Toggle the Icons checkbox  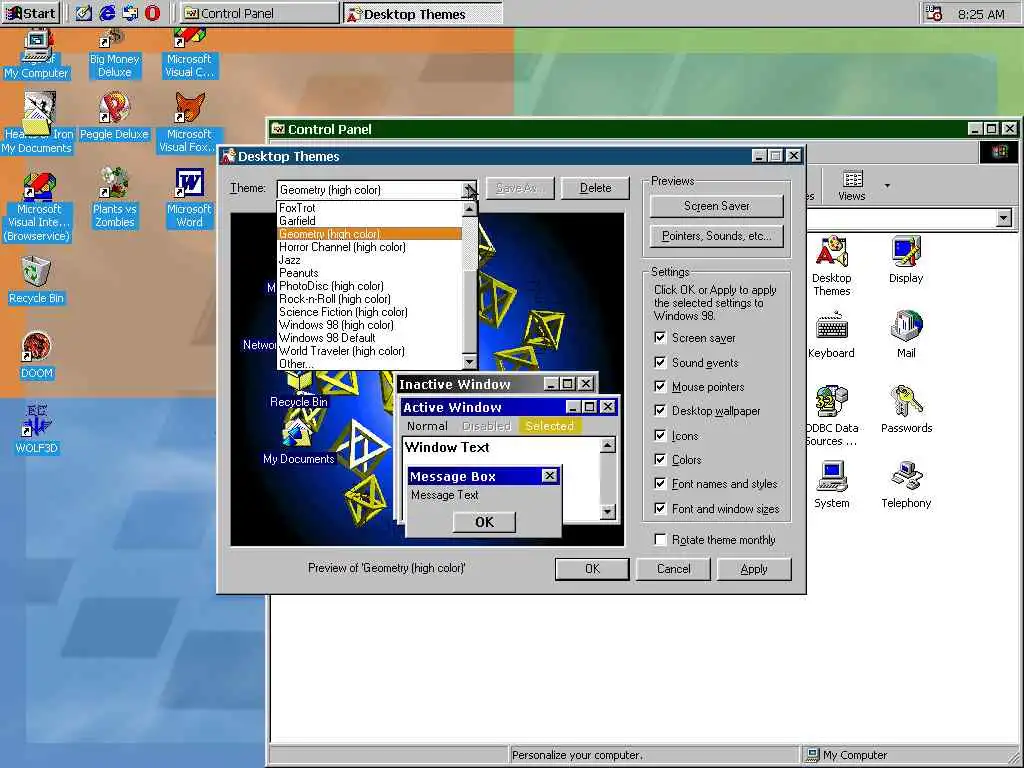pos(660,436)
